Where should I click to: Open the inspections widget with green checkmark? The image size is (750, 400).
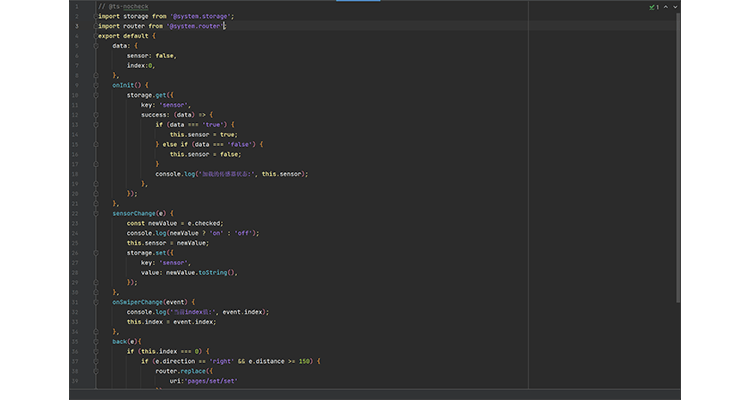pyautogui.click(x=653, y=6)
